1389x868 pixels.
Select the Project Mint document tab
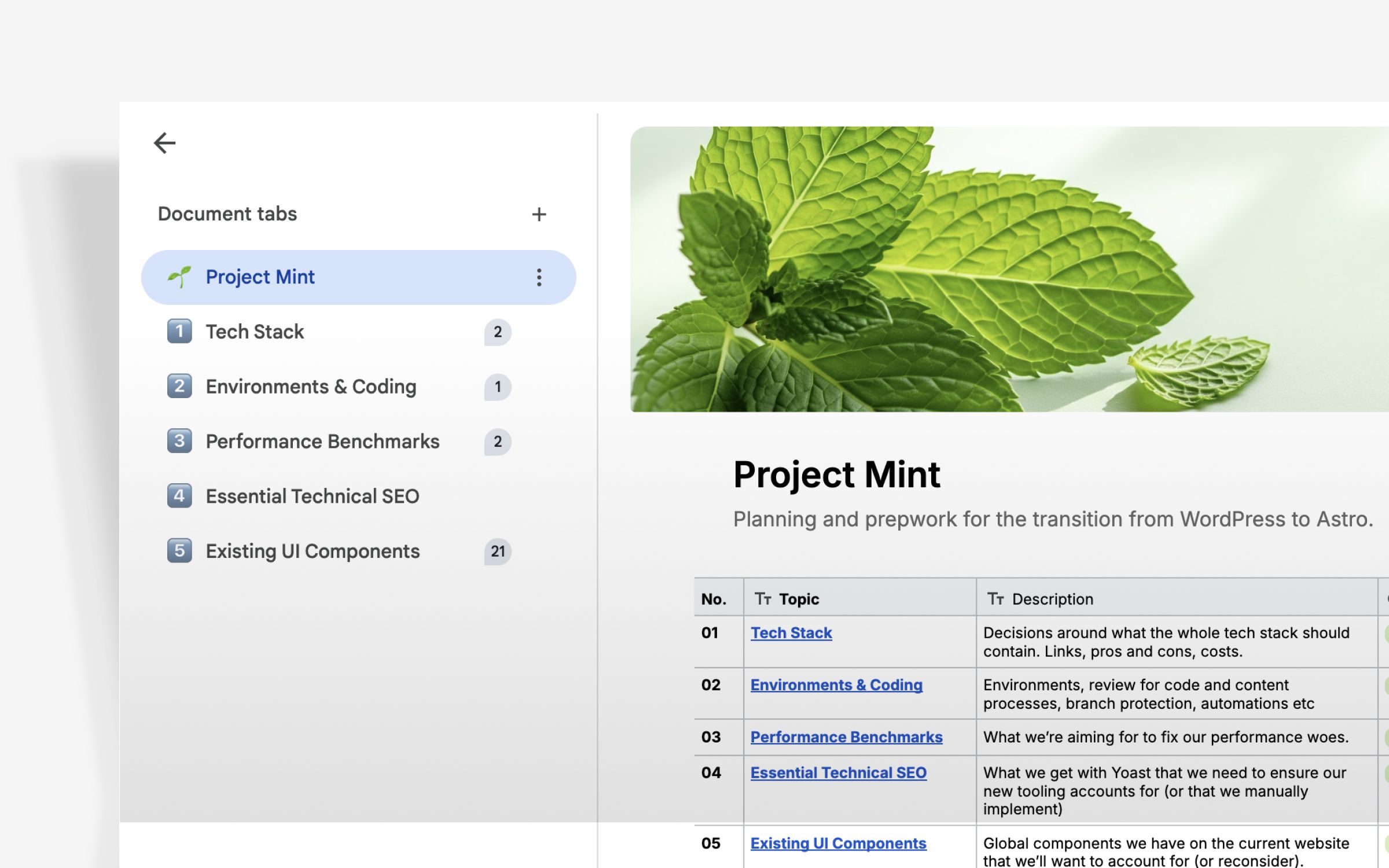[358, 277]
